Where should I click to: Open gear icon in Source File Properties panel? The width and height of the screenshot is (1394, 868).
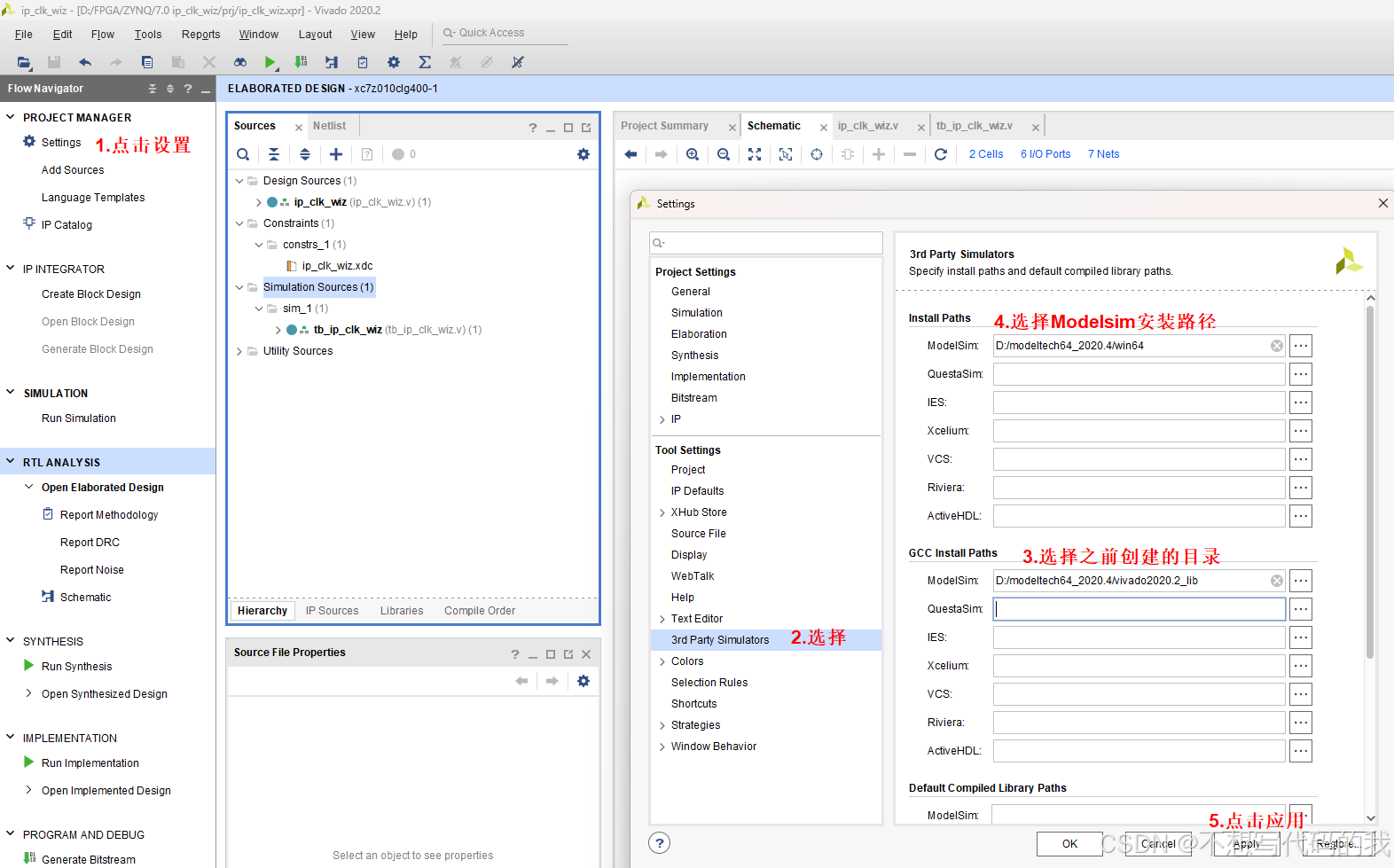(x=583, y=681)
